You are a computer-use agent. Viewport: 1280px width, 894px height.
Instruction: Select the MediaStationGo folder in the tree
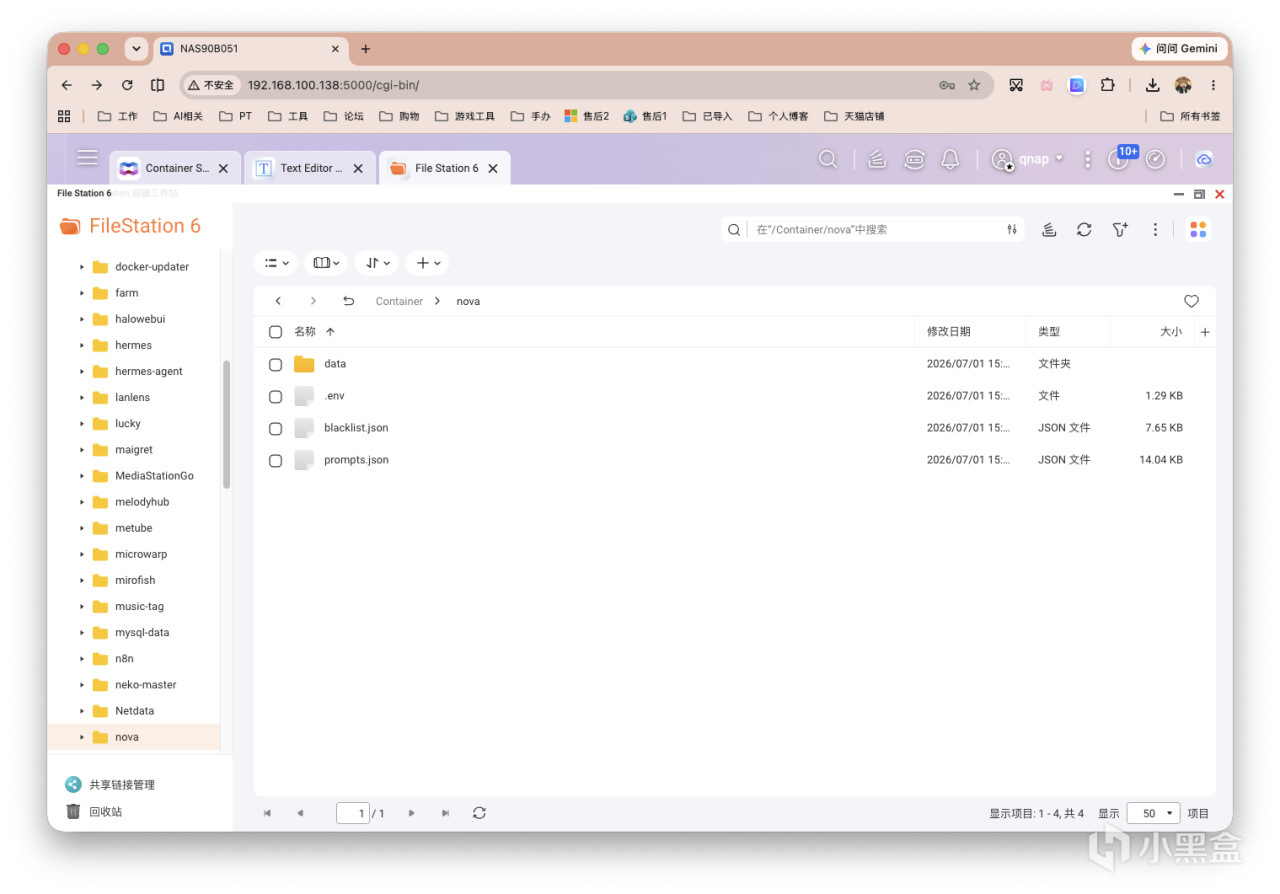[154, 476]
